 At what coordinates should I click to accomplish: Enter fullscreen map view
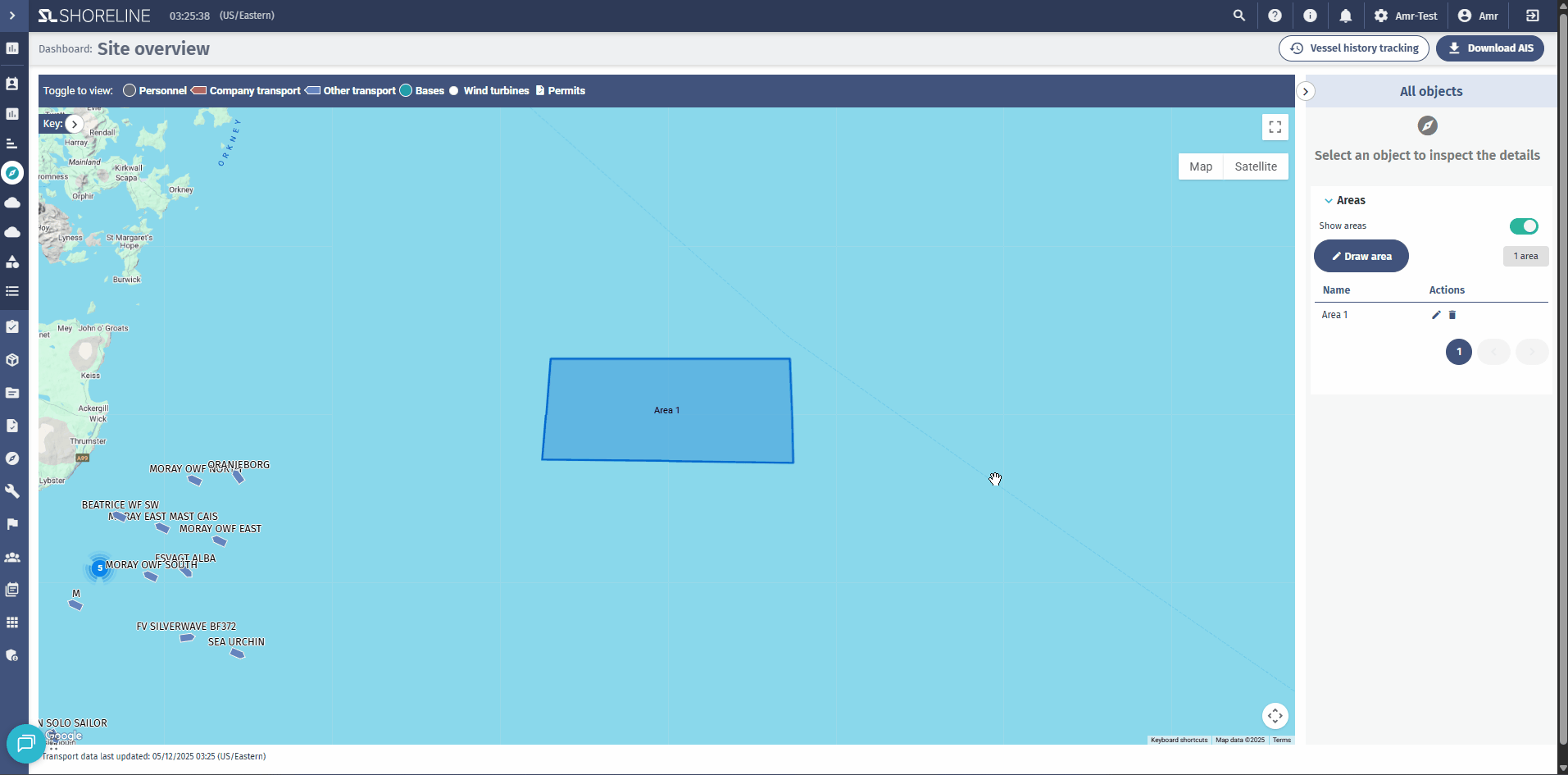tap(1275, 127)
